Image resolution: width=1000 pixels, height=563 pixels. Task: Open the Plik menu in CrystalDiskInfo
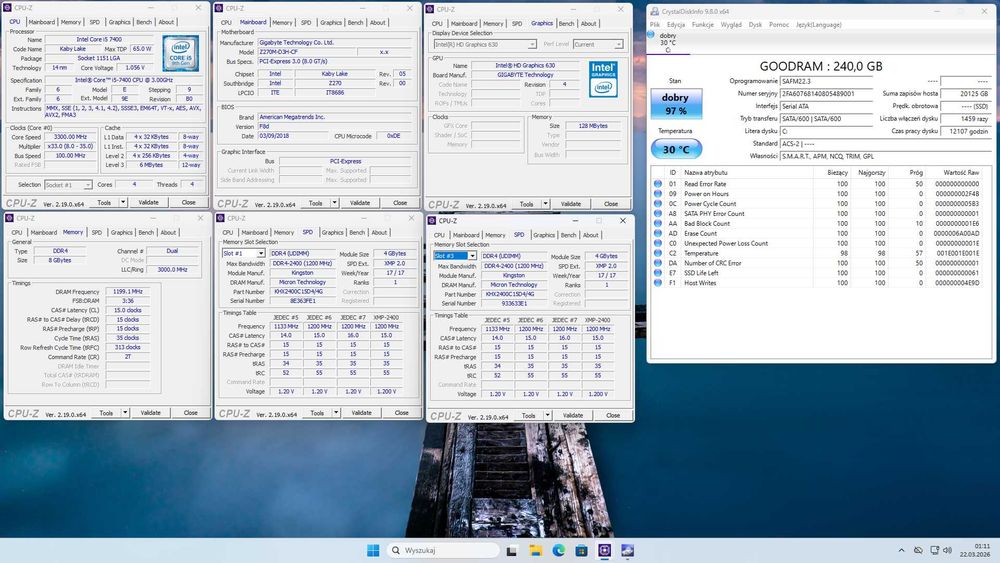(655, 25)
